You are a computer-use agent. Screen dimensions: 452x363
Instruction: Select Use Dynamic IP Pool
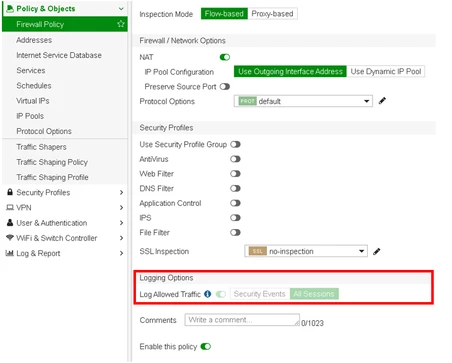click(x=386, y=71)
